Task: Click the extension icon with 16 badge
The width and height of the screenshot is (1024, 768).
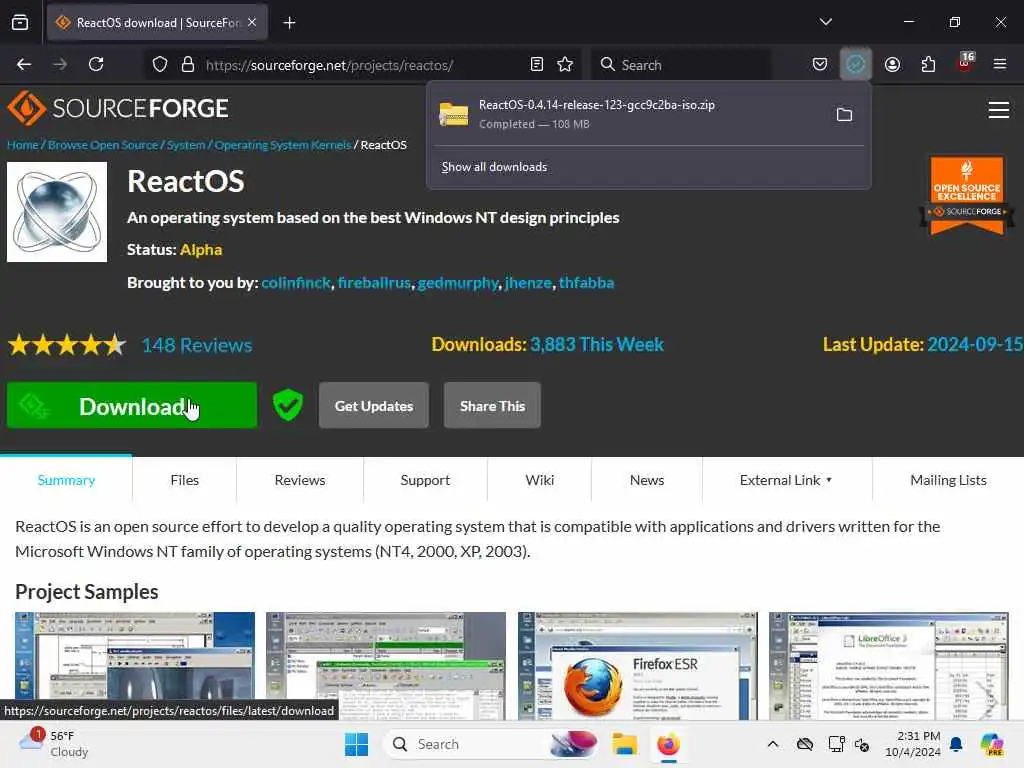Action: click(965, 63)
